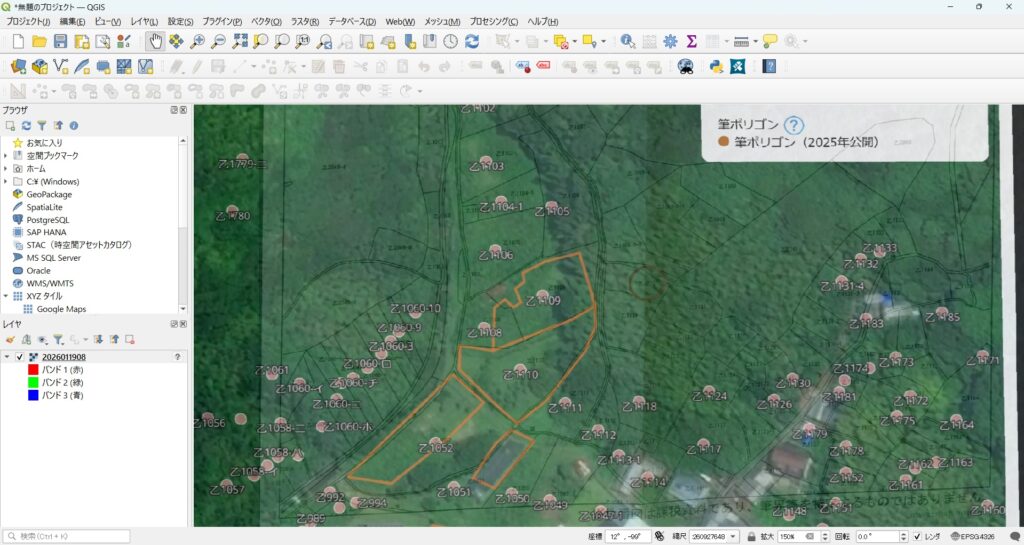The width and height of the screenshot is (1024, 545).
Task: Collapse the XYZ タイル tree node
Action: [6, 297]
